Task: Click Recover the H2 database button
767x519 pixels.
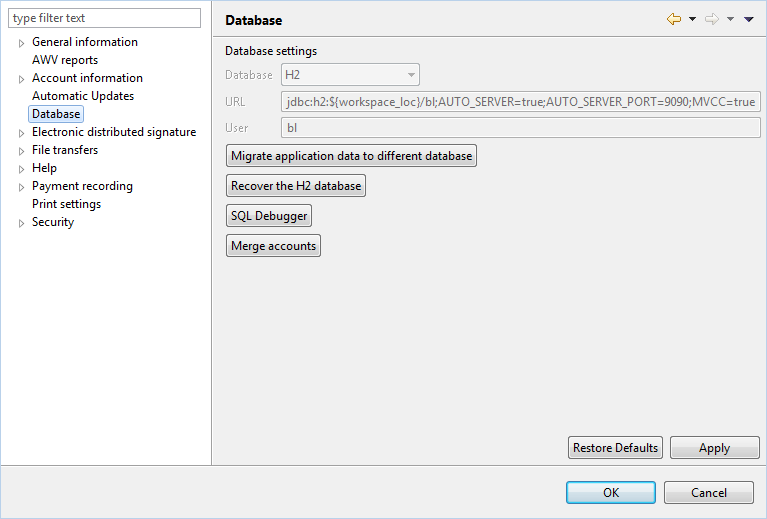Action: pyautogui.click(x=296, y=186)
